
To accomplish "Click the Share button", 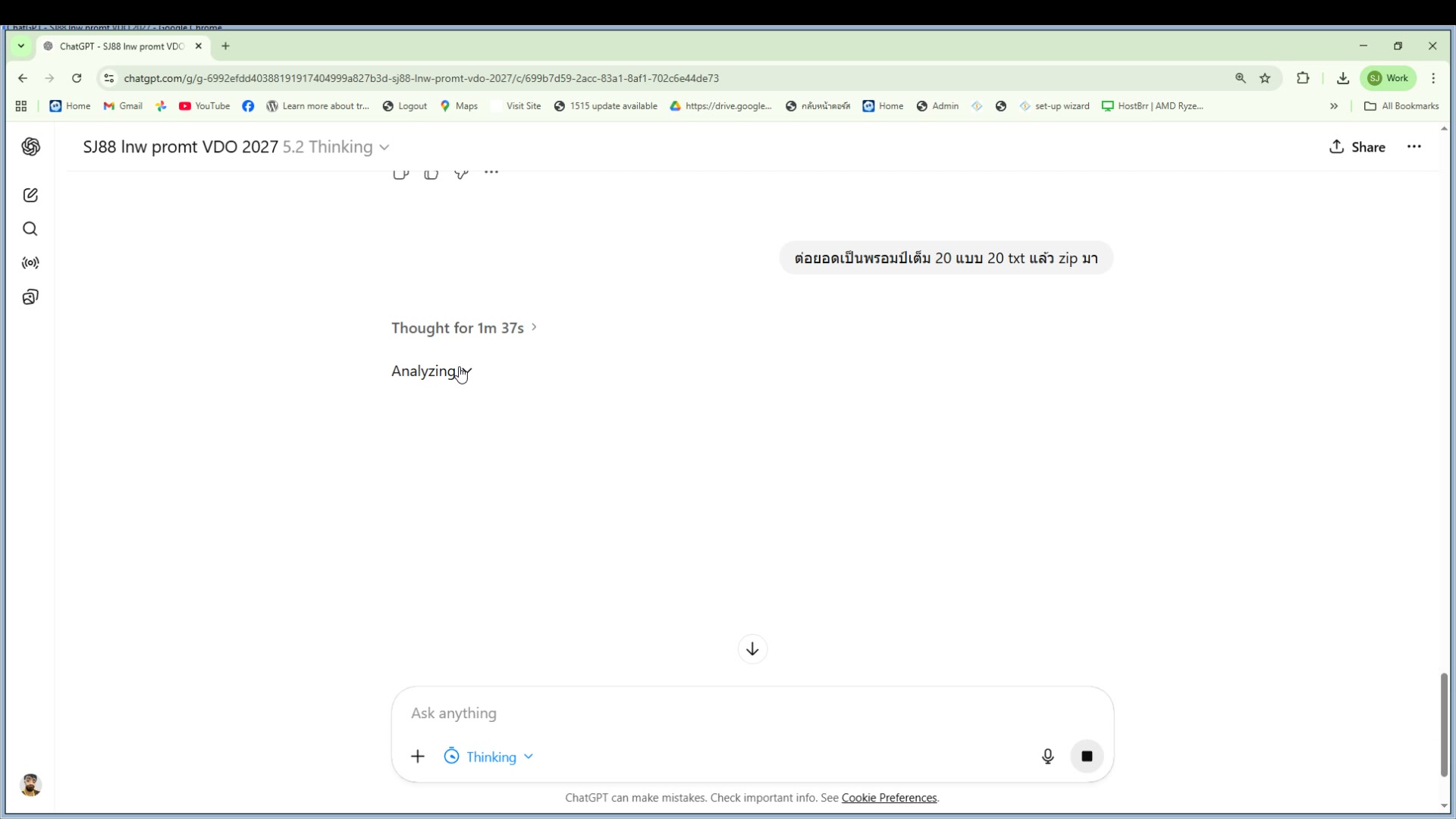I will click(x=1357, y=146).
